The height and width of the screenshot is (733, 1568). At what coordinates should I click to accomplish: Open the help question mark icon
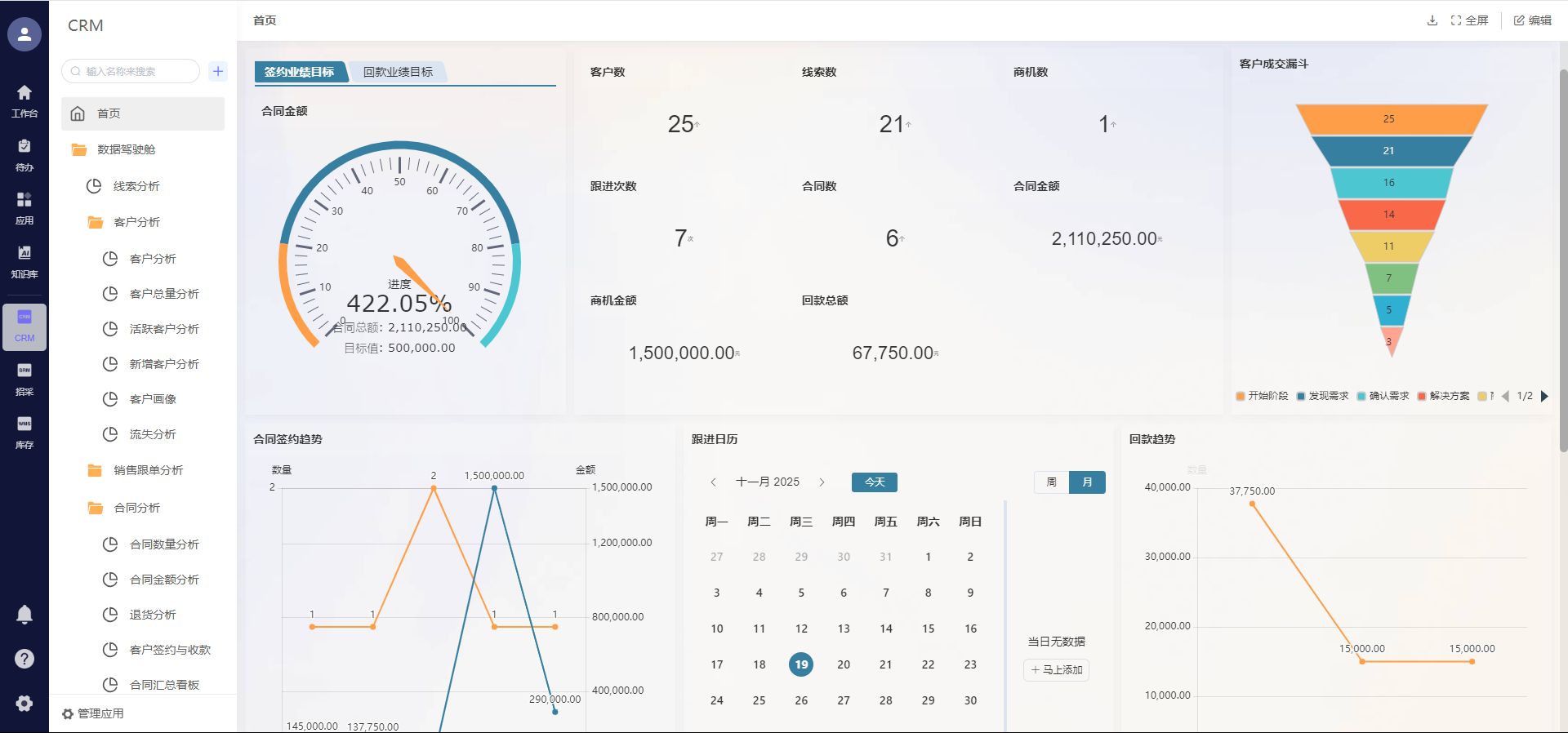[x=24, y=659]
